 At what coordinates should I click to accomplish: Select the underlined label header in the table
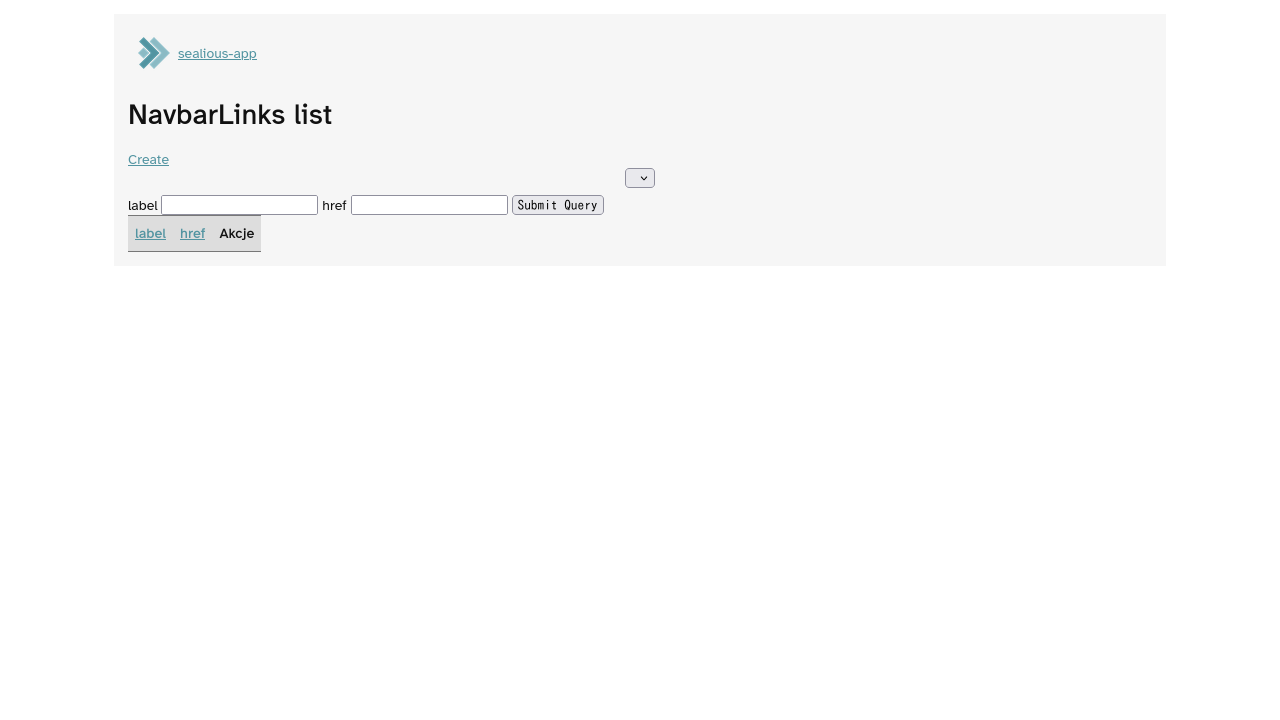pyautogui.click(x=150, y=234)
